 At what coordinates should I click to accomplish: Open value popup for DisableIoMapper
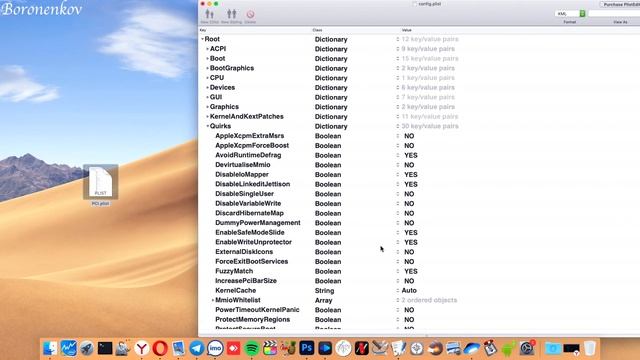click(x=398, y=175)
